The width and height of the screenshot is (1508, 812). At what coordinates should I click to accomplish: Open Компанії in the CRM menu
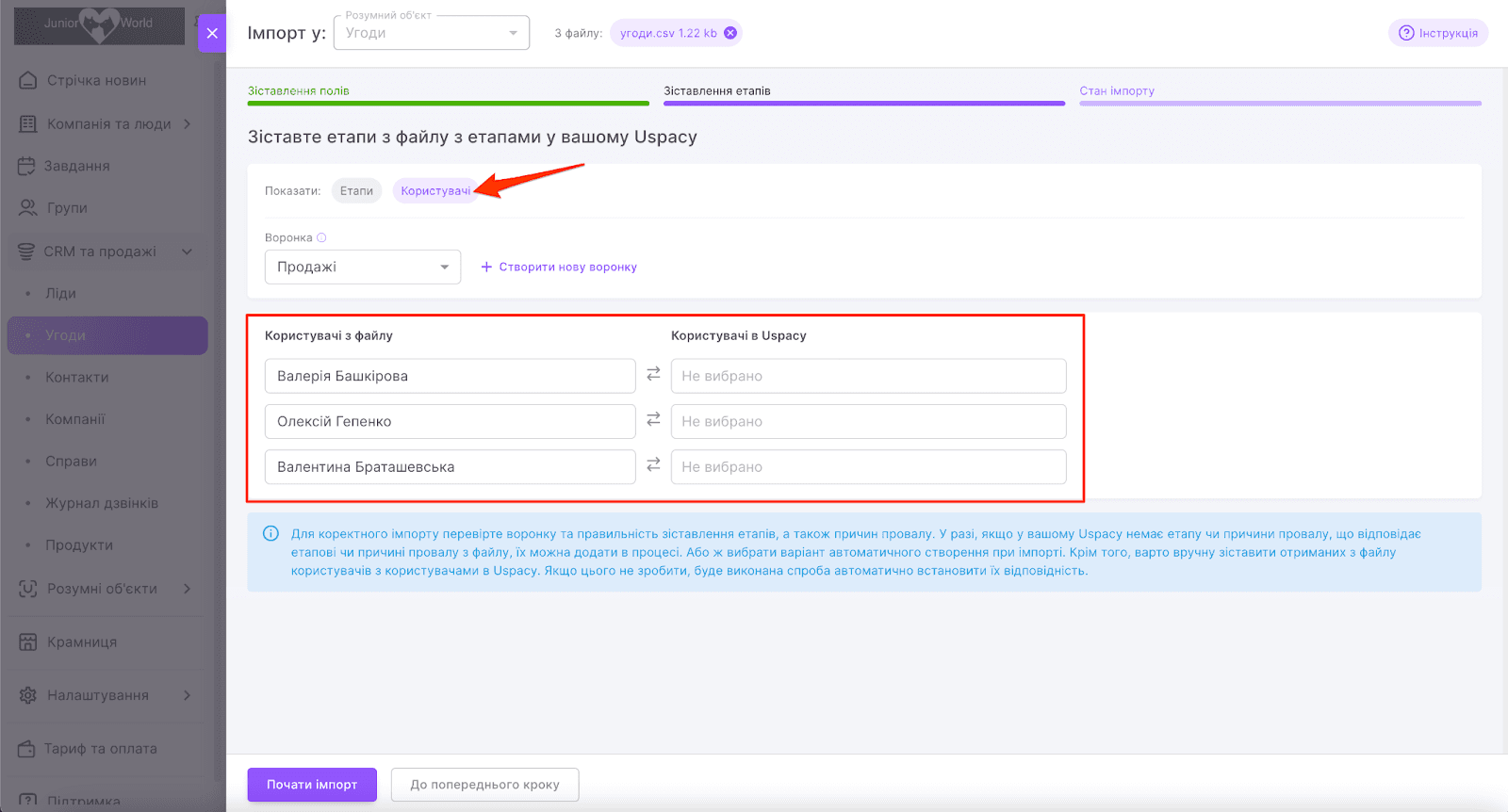75,419
